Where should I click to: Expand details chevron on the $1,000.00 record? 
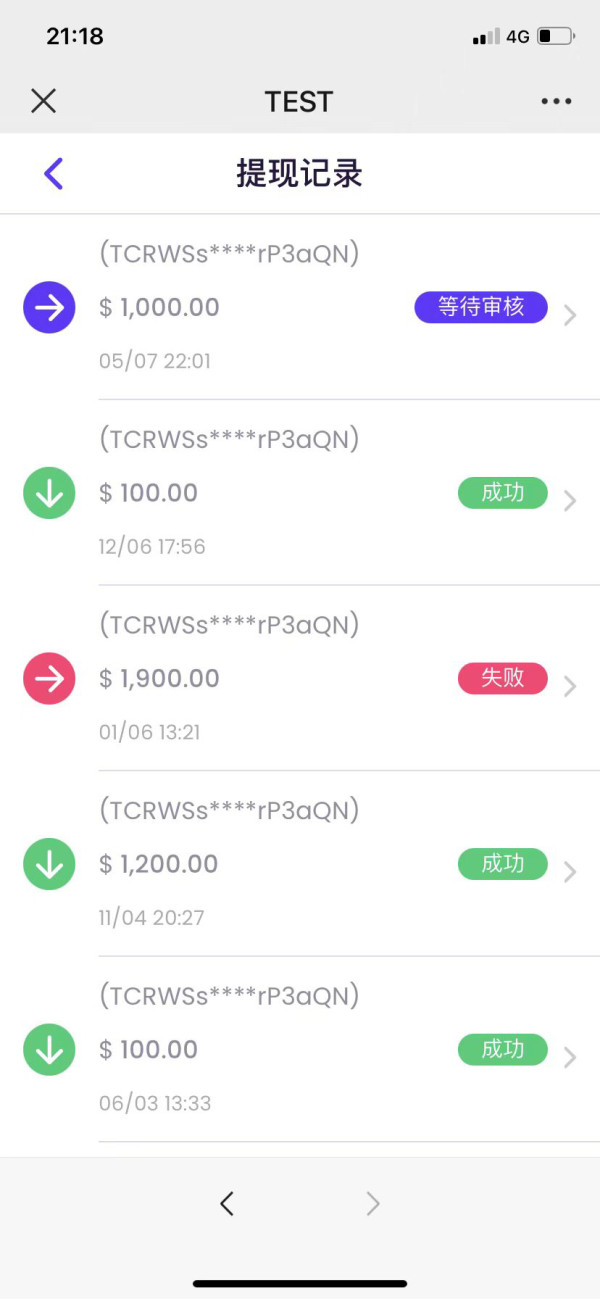570,315
